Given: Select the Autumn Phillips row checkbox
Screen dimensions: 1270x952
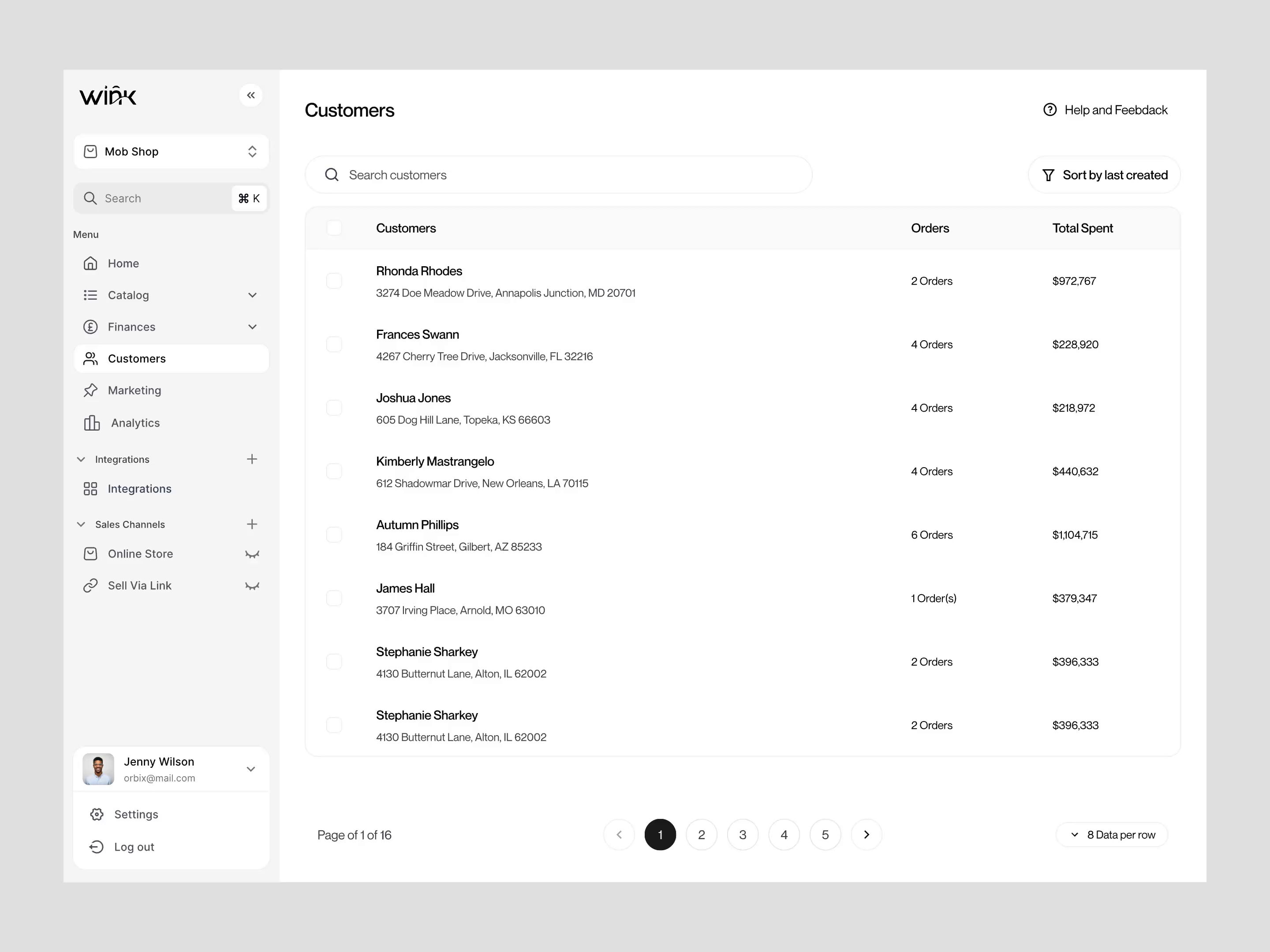Looking at the screenshot, I should (334, 535).
